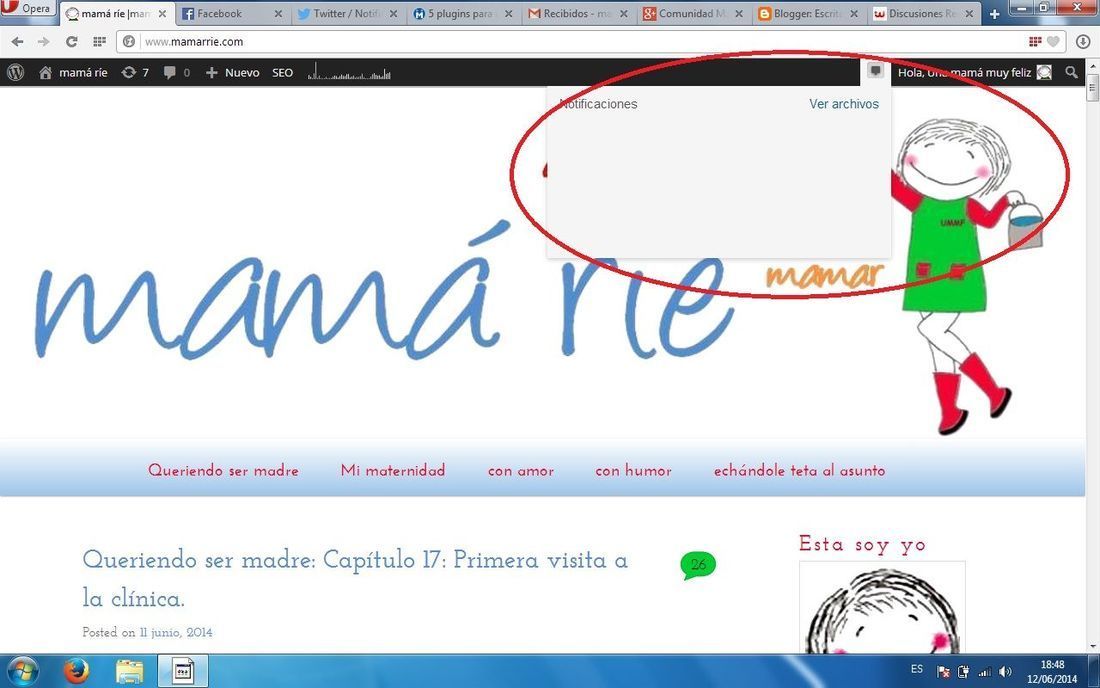The width and height of the screenshot is (1100, 688).
Task: Open the Opera menu button
Action: [x=27, y=8]
